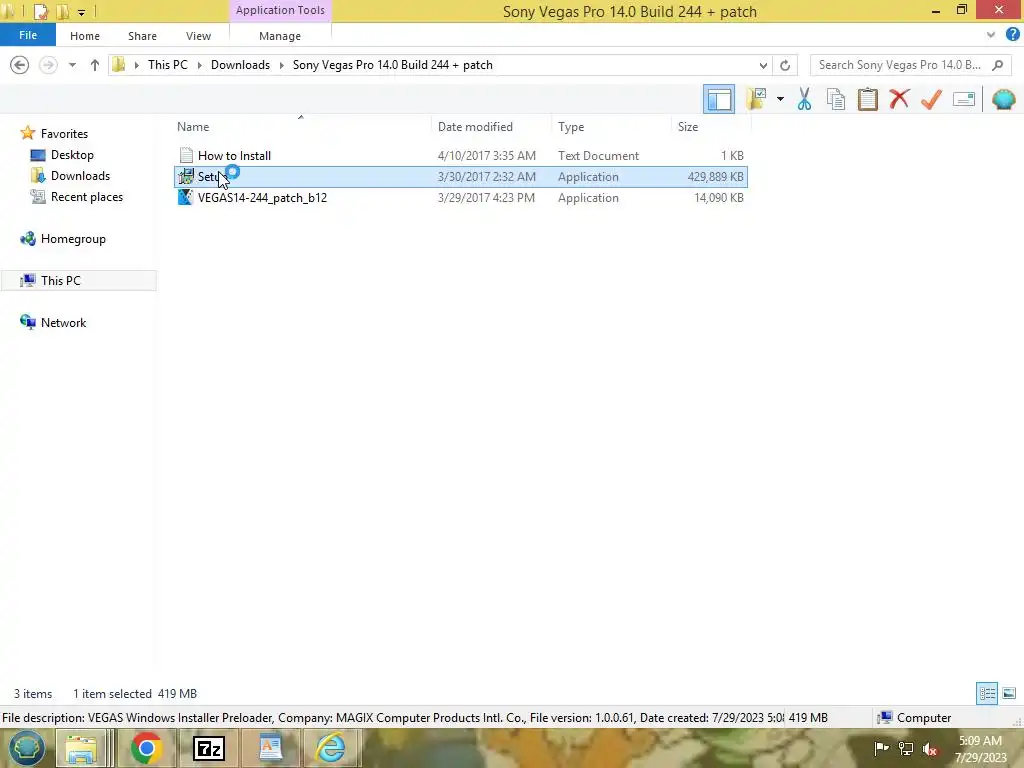Switch to the Share ribbon tab
The height and width of the screenshot is (768, 1024).
[142, 36]
